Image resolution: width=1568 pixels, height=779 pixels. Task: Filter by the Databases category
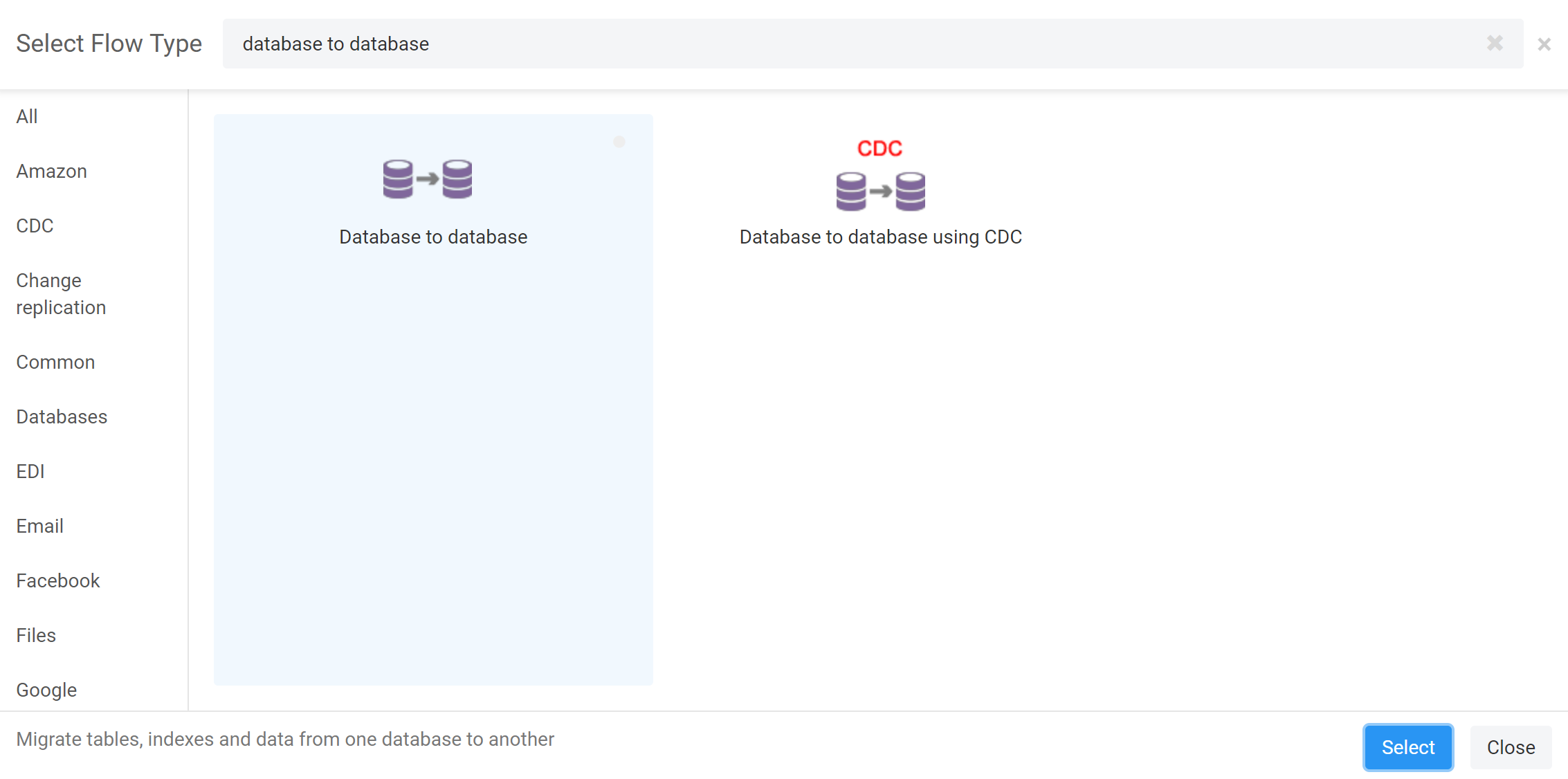point(62,416)
